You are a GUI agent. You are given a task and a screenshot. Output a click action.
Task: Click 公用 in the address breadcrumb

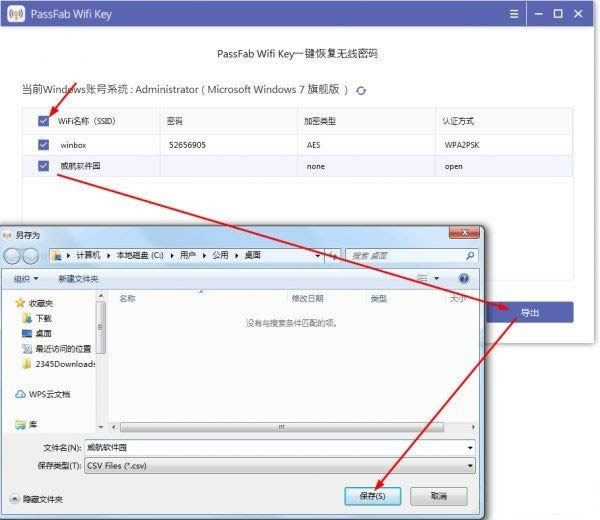(x=220, y=255)
